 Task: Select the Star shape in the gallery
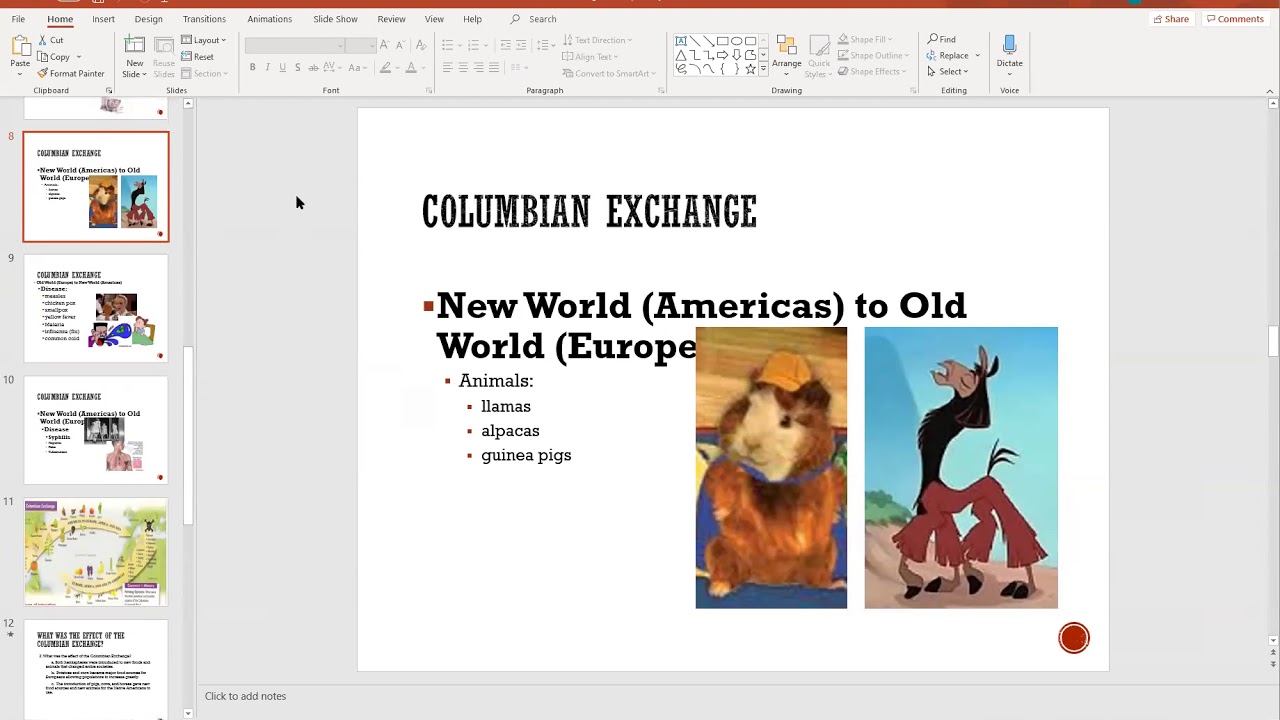(750, 69)
